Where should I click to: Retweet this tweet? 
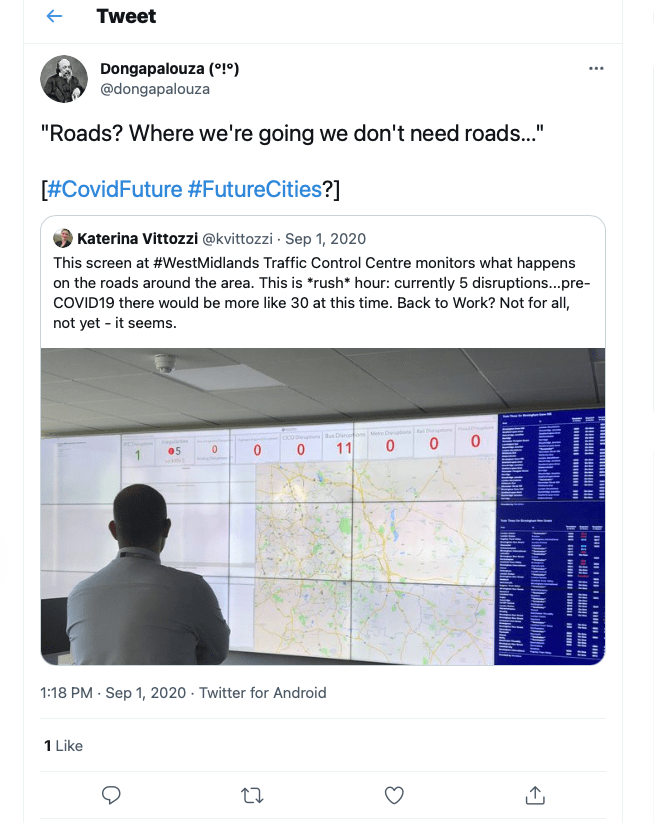(253, 795)
